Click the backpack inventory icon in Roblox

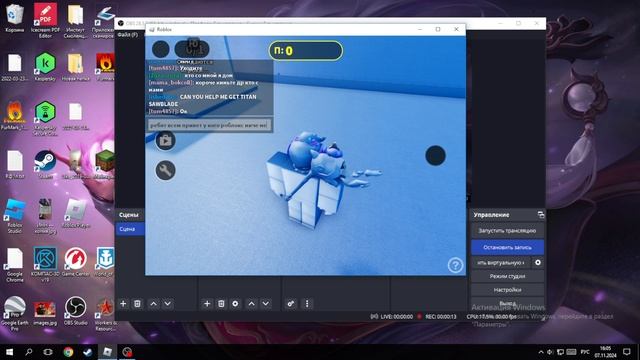click(165, 140)
